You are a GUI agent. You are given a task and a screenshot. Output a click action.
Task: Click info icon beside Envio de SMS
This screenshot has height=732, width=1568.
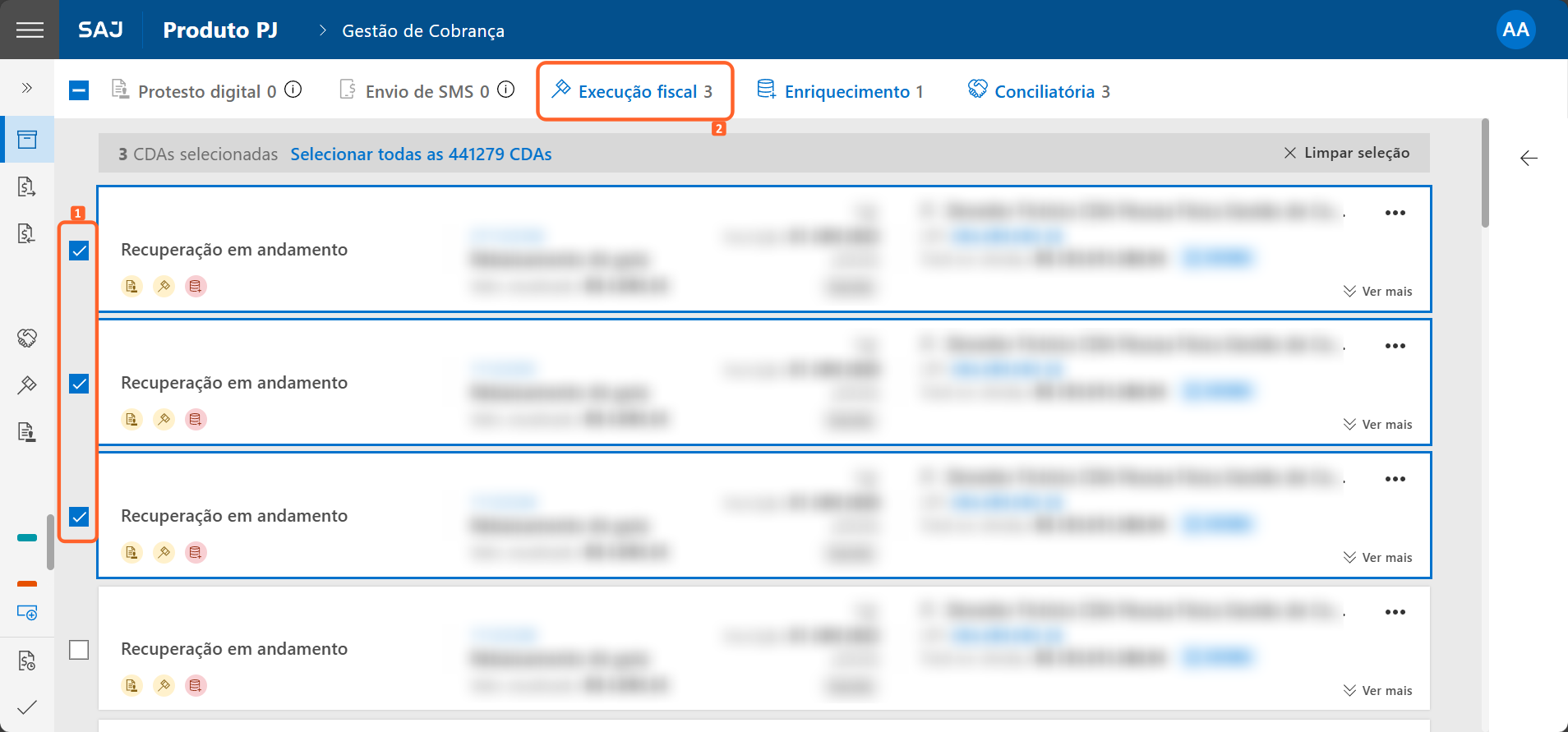pos(506,90)
